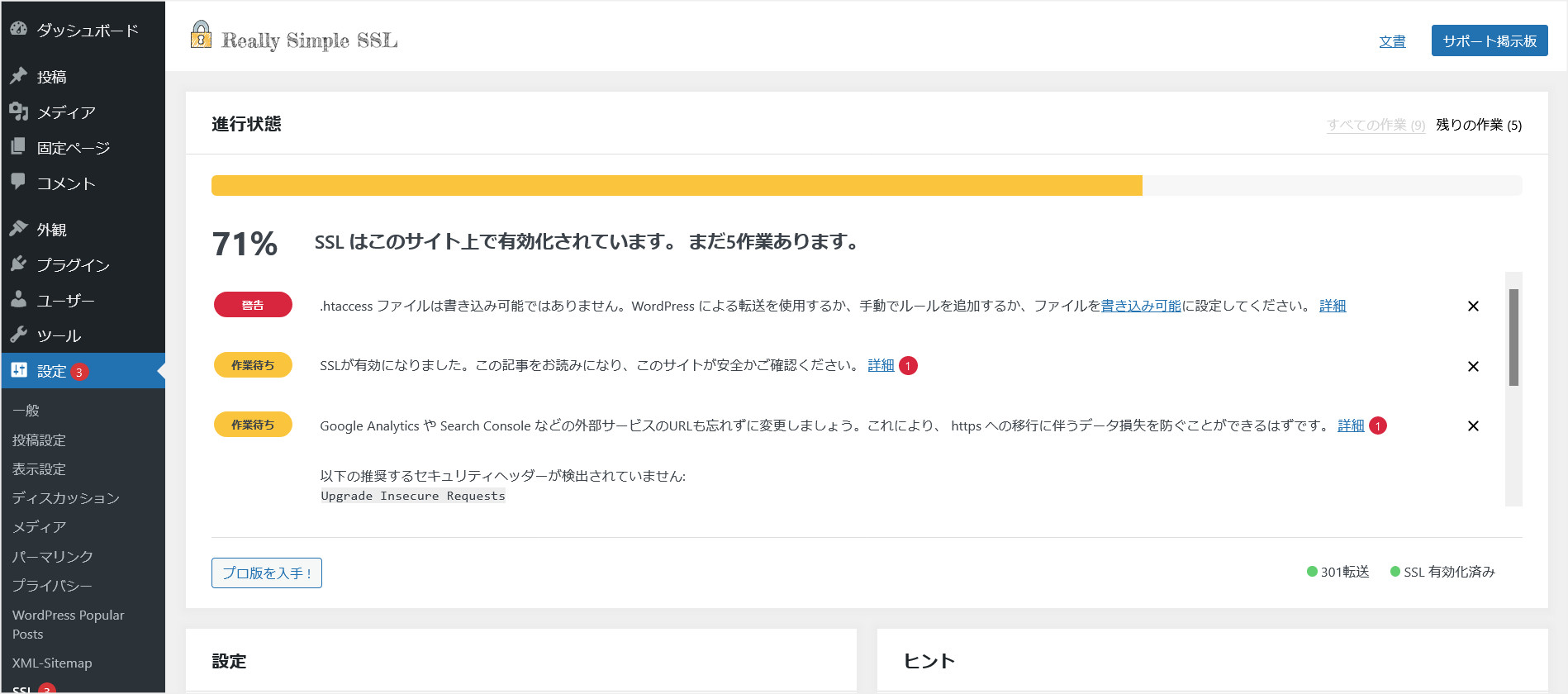Click the サポート掲示板 button

(1490, 40)
